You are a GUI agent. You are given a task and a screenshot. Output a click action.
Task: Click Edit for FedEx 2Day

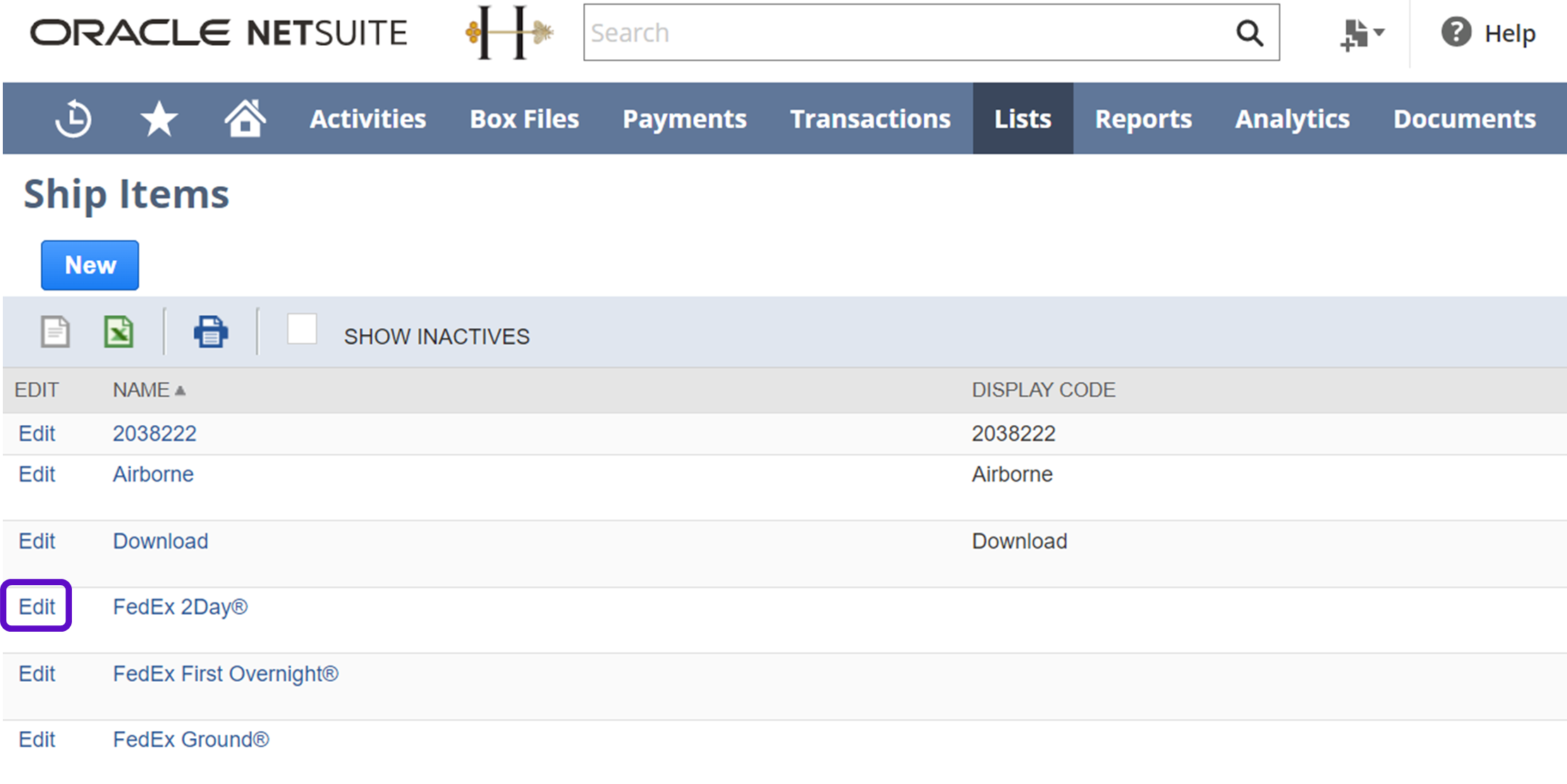pyautogui.click(x=37, y=606)
